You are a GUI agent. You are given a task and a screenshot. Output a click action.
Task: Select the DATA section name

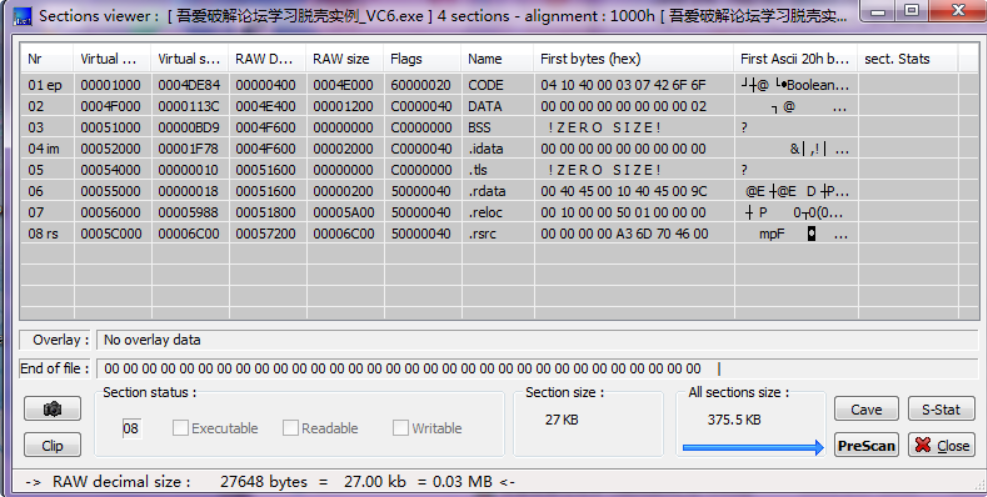pos(485,106)
